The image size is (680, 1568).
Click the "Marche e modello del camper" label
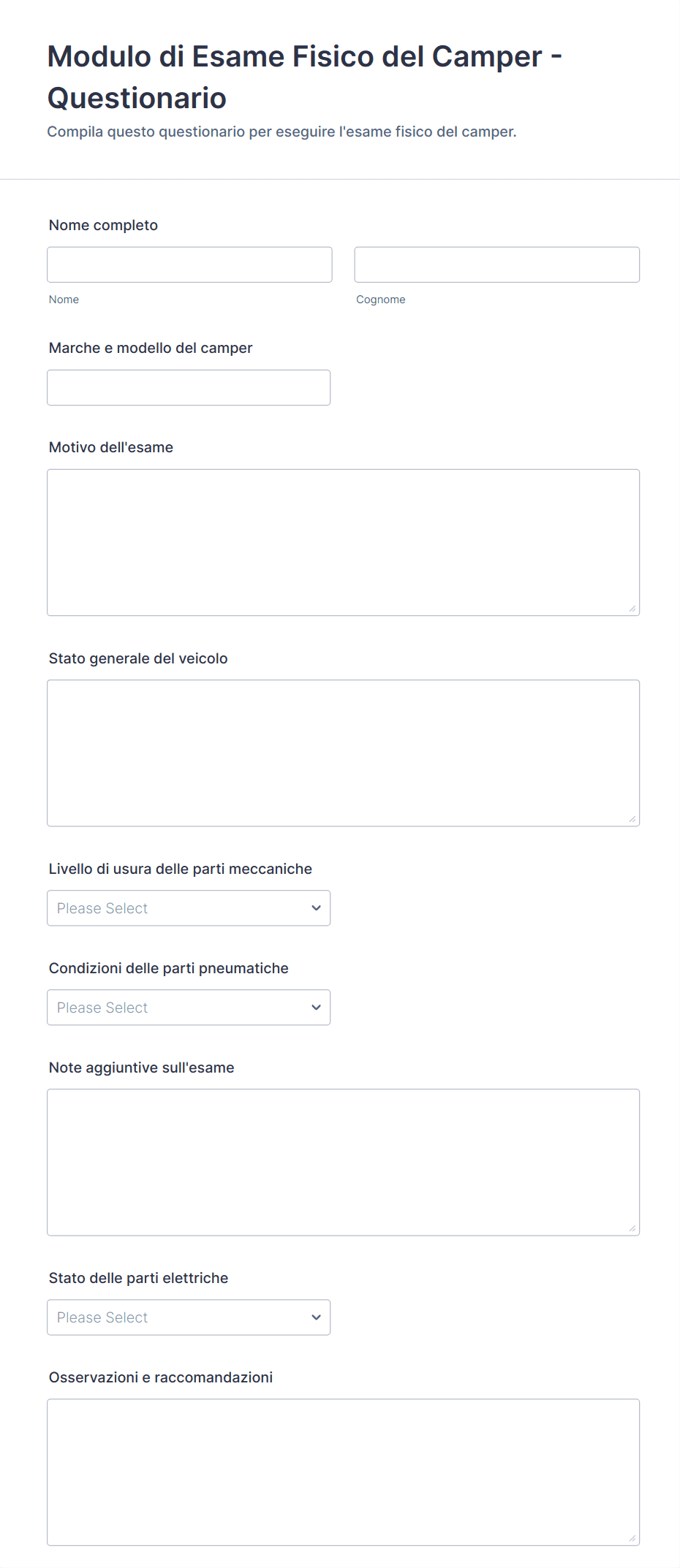coord(151,348)
